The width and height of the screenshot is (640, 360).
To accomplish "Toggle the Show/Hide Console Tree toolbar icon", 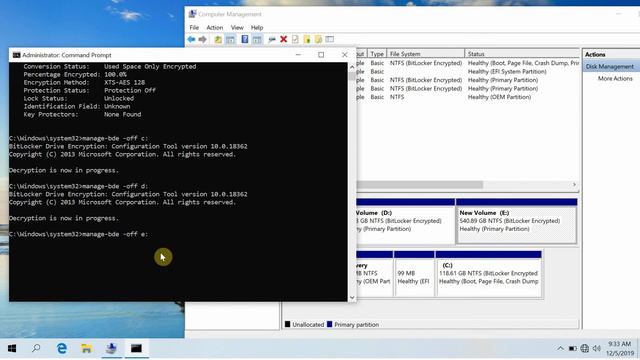I will pos(230,40).
